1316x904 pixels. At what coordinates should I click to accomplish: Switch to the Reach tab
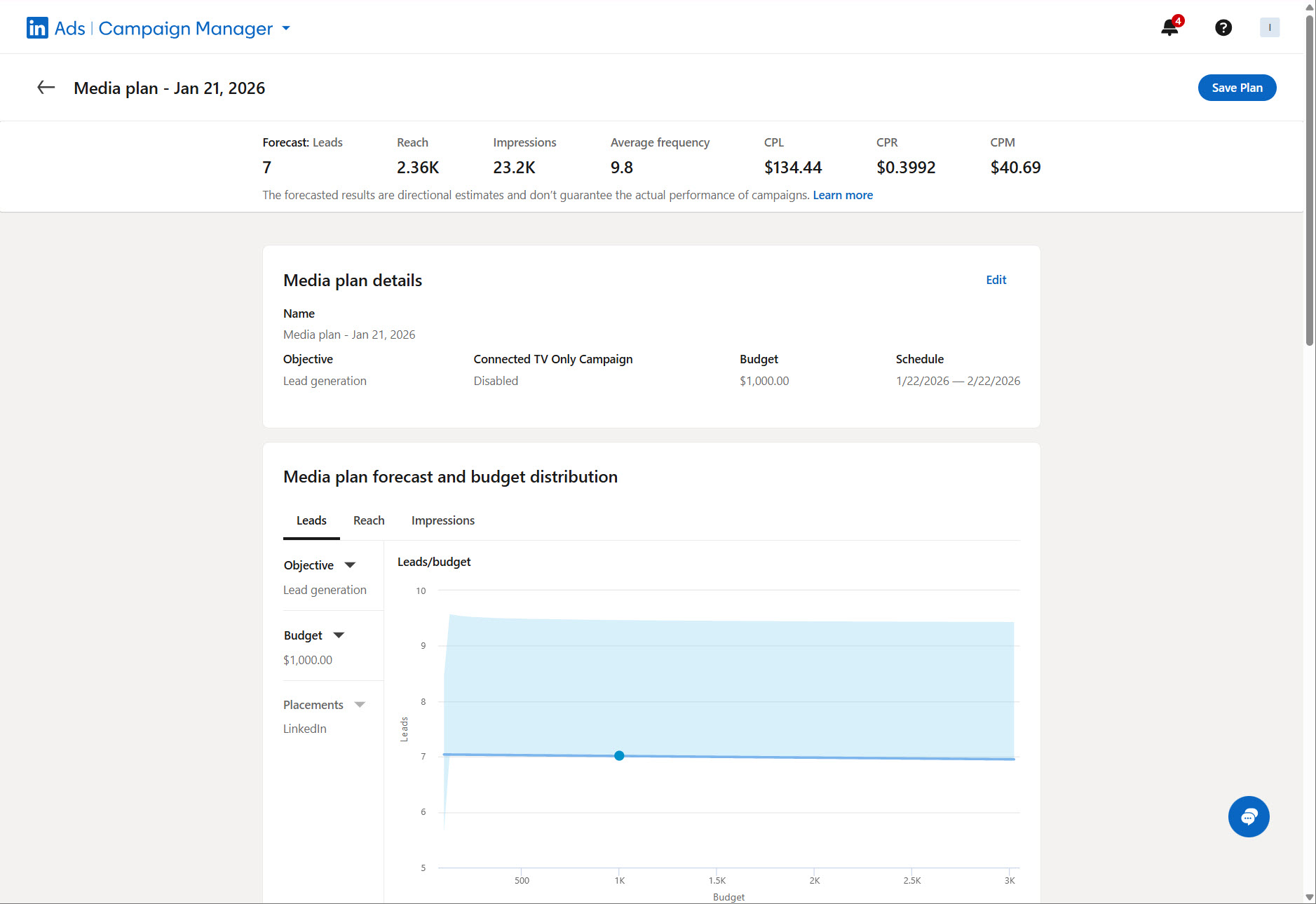pyautogui.click(x=369, y=520)
